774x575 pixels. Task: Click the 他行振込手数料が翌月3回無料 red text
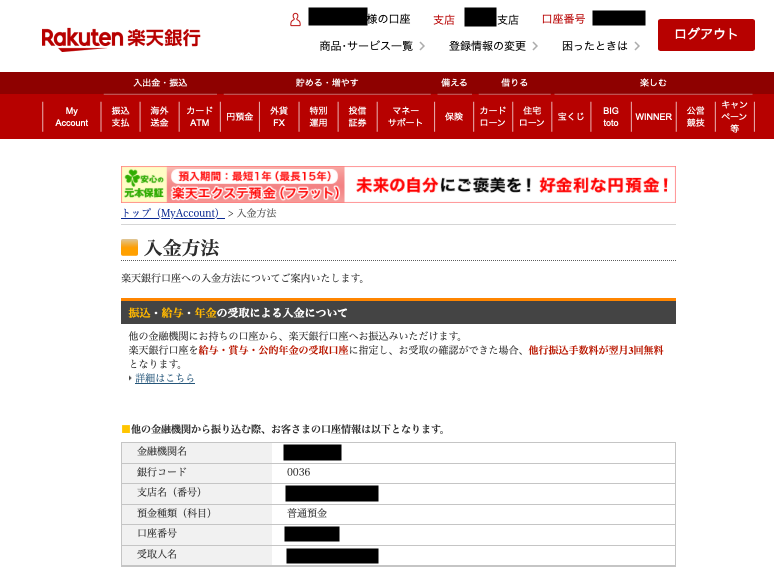[596, 350]
